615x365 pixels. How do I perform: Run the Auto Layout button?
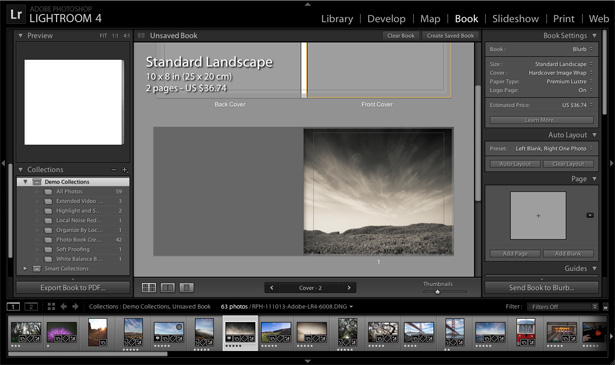(515, 164)
